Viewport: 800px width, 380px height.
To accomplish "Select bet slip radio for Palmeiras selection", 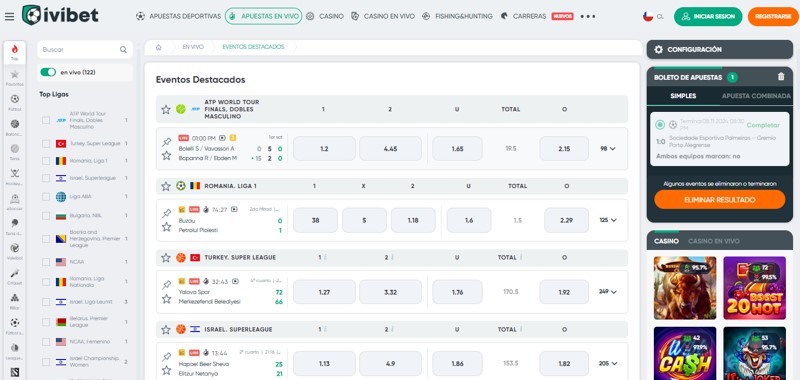I will click(660, 124).
